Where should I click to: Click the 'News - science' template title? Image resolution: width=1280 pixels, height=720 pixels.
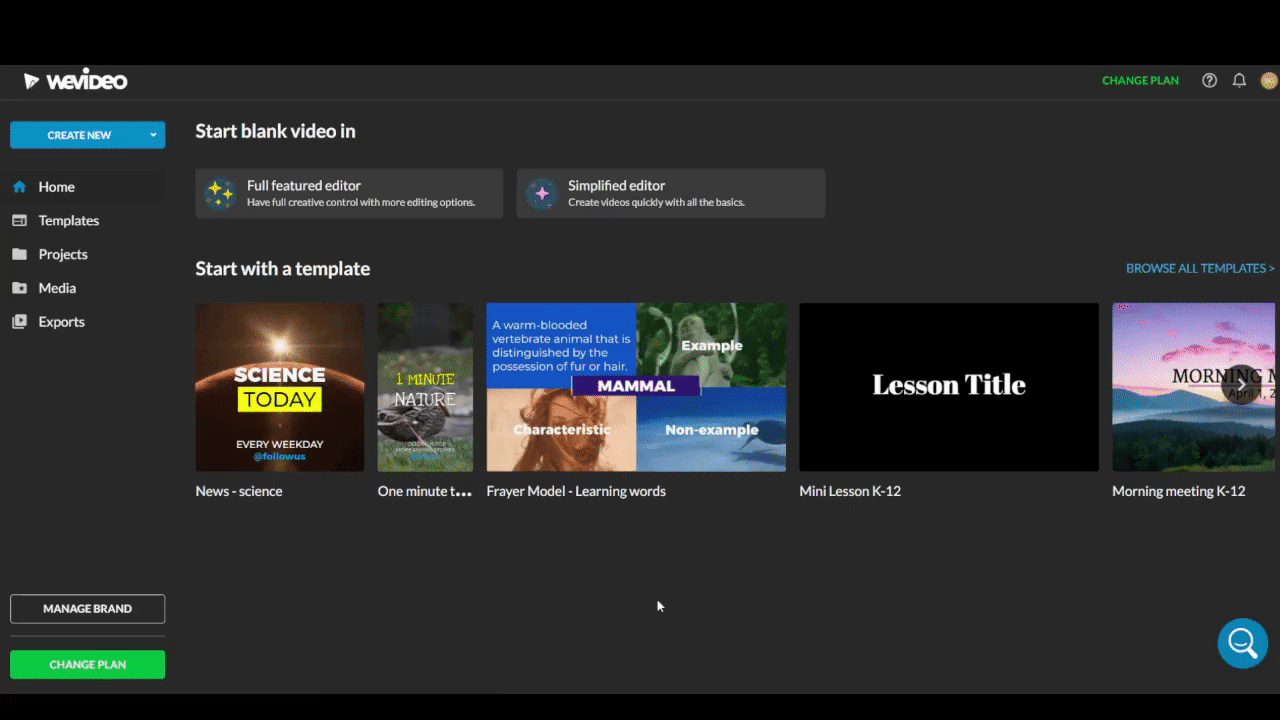[x=239, y=491]
